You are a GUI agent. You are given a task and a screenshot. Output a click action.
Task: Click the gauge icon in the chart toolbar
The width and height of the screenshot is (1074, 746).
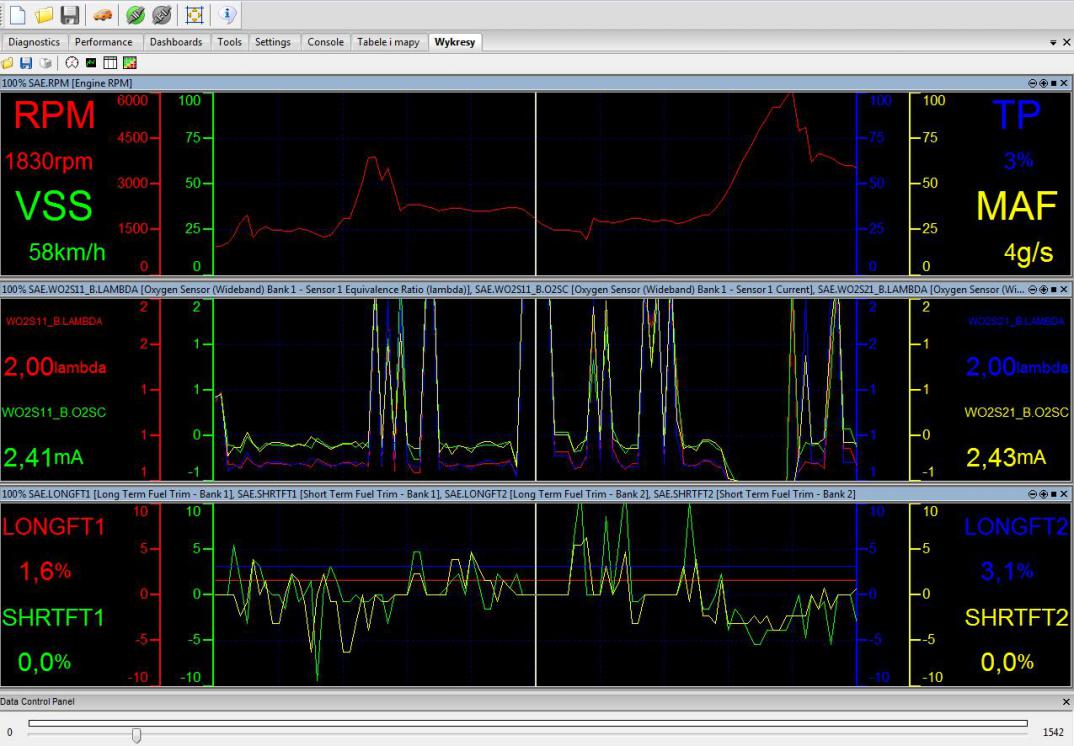tap(72, 63)
